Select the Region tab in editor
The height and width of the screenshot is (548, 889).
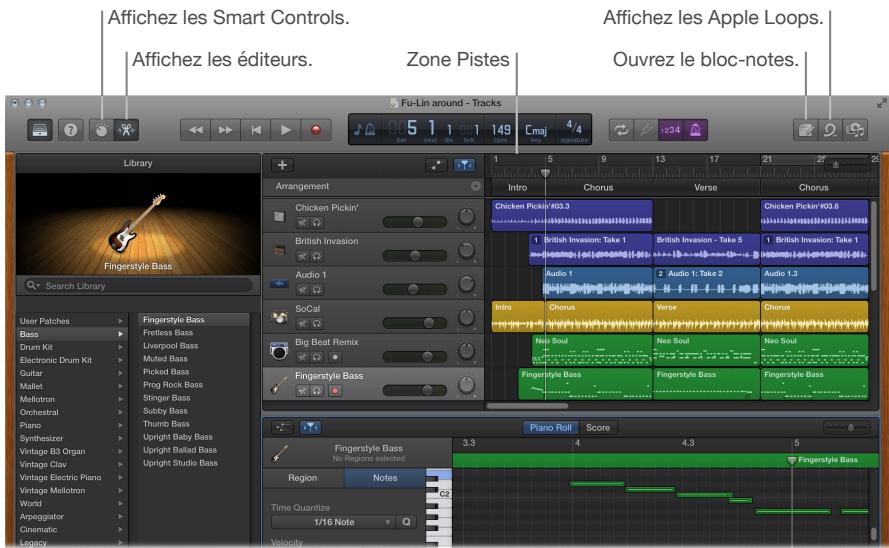pos(303,478)
